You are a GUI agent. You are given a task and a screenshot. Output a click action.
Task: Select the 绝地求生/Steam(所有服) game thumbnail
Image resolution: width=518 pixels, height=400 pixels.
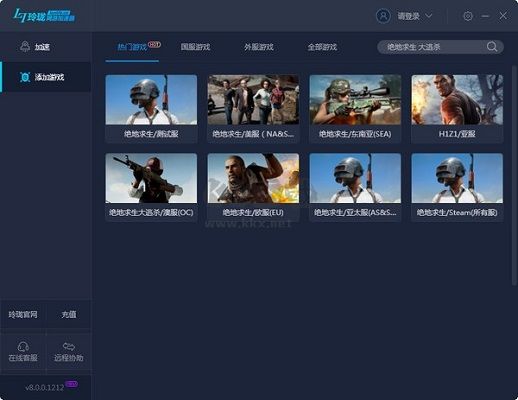point(457,178)
